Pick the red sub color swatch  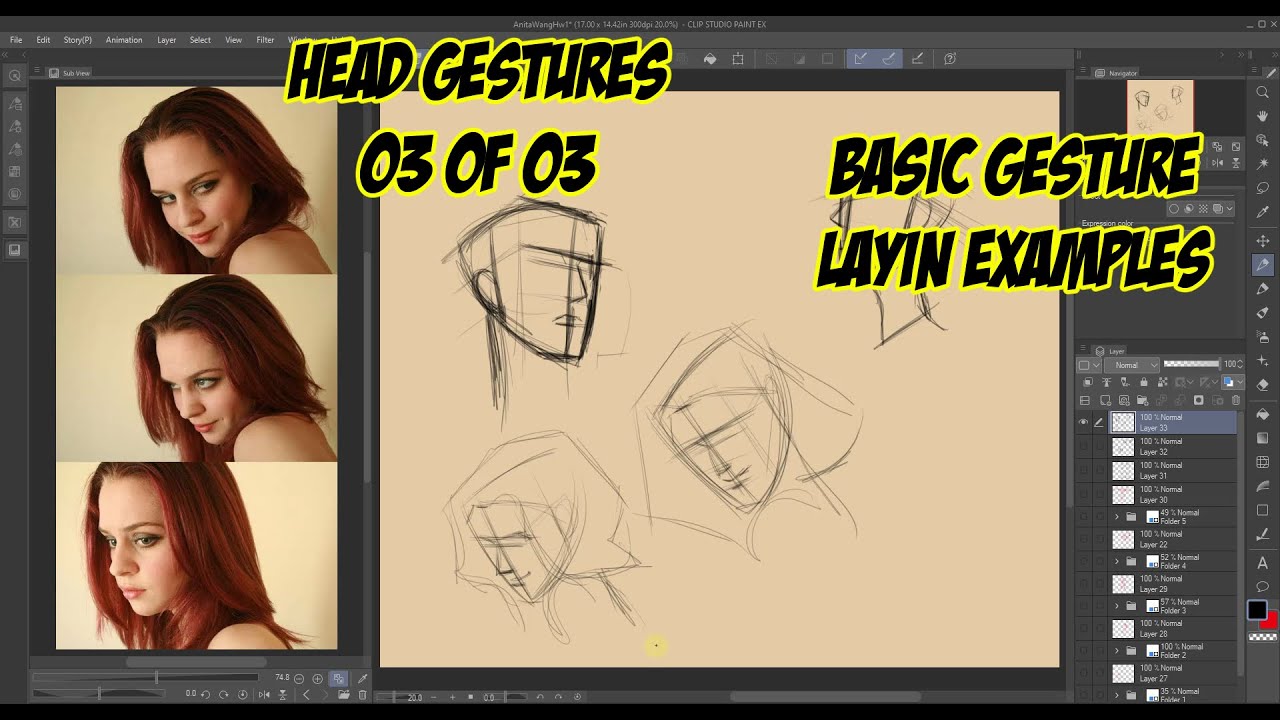click(x=1271, y=621)
